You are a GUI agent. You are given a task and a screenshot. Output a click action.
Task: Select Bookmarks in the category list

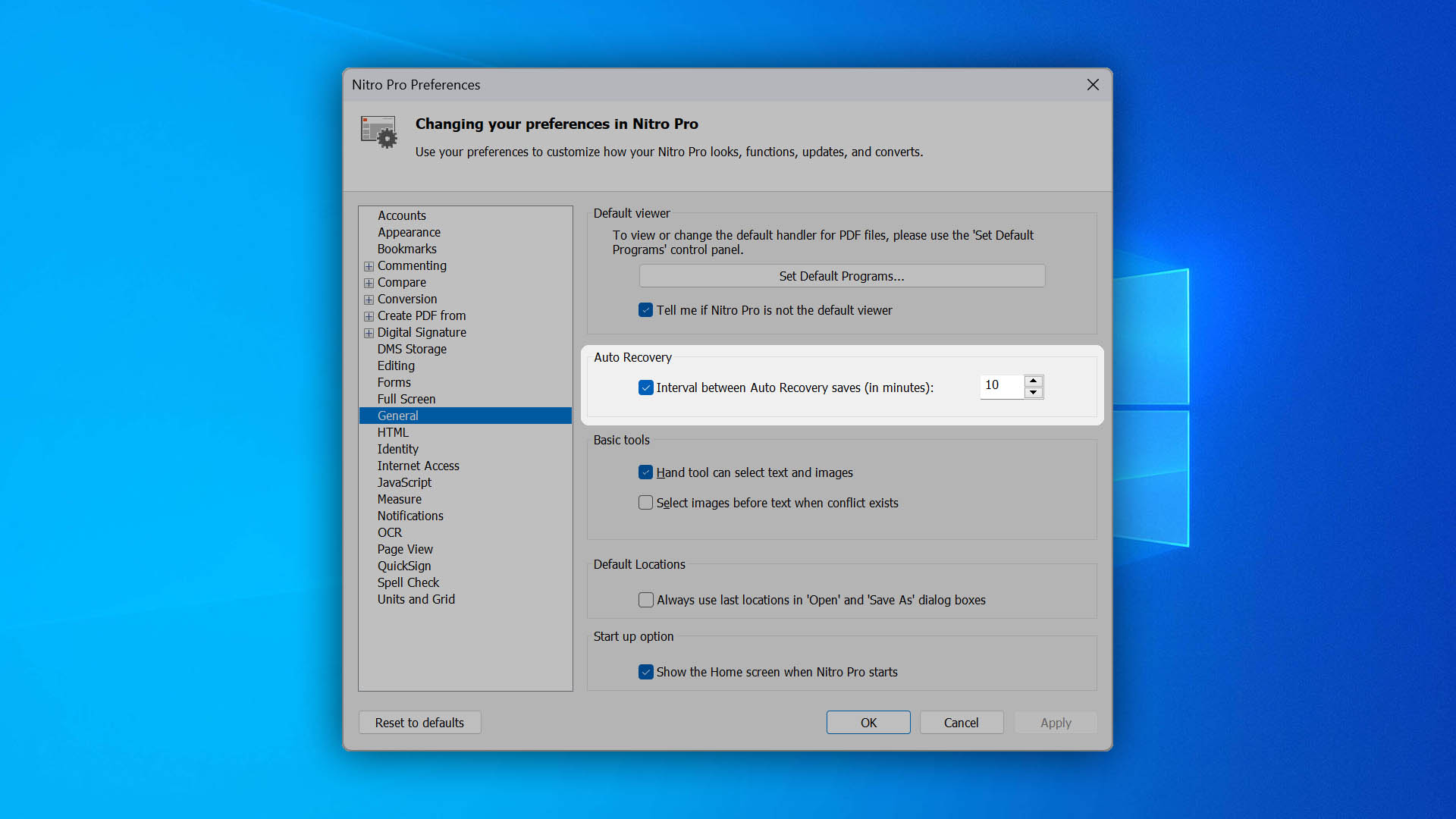(x=407, y=249)
